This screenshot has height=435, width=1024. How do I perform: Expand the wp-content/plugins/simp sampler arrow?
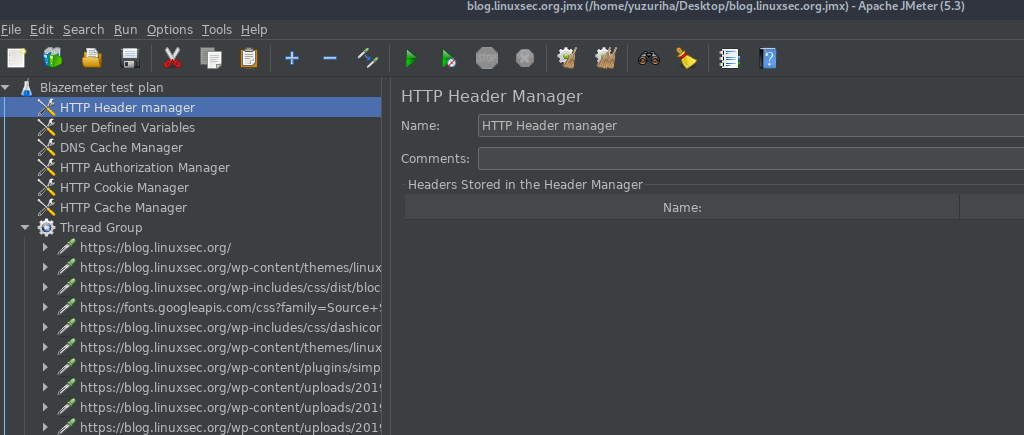pyautogui.click(x=45, y=368)
